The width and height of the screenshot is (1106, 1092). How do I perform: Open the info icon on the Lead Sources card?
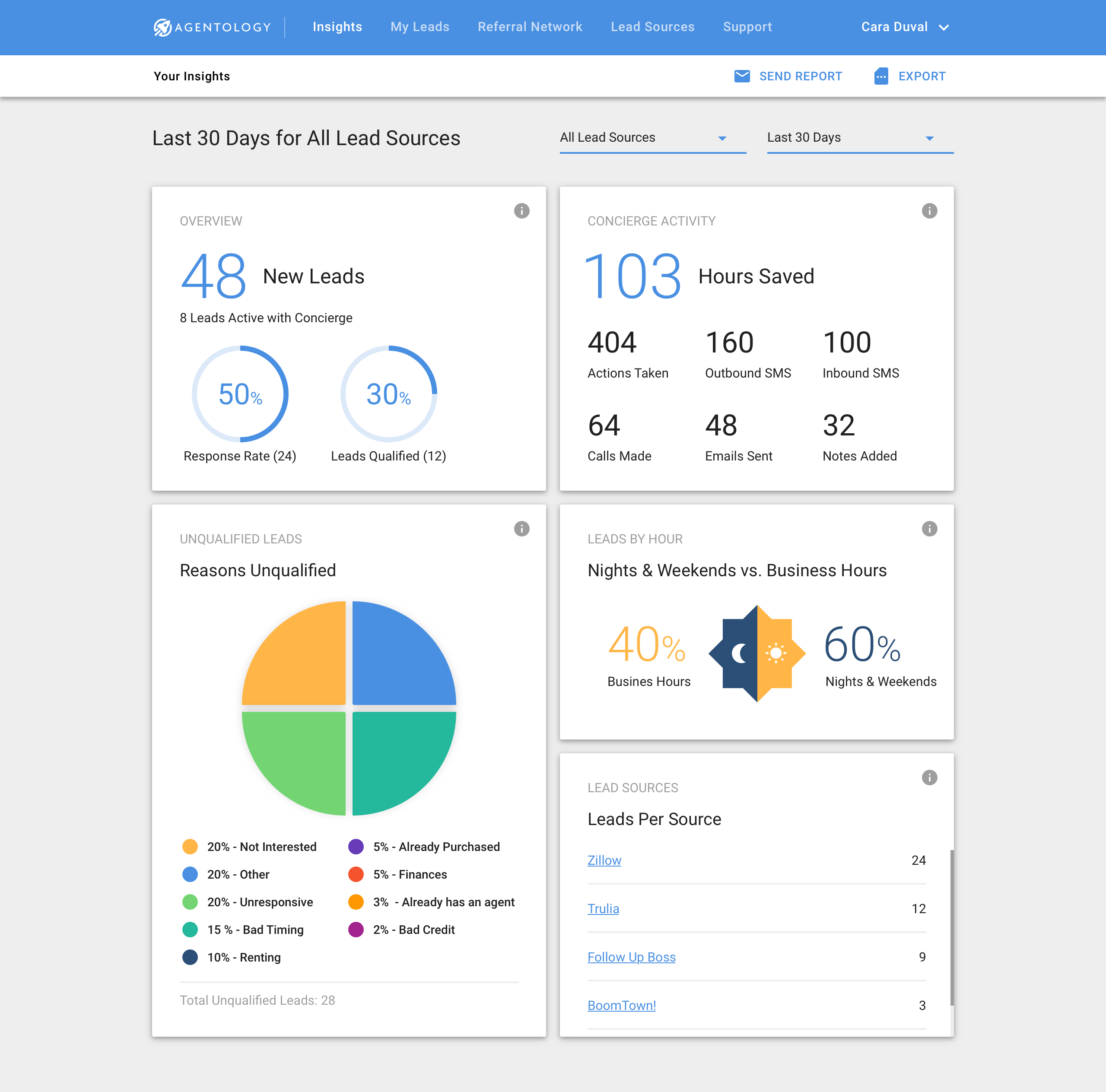click(x=929, y=777)
